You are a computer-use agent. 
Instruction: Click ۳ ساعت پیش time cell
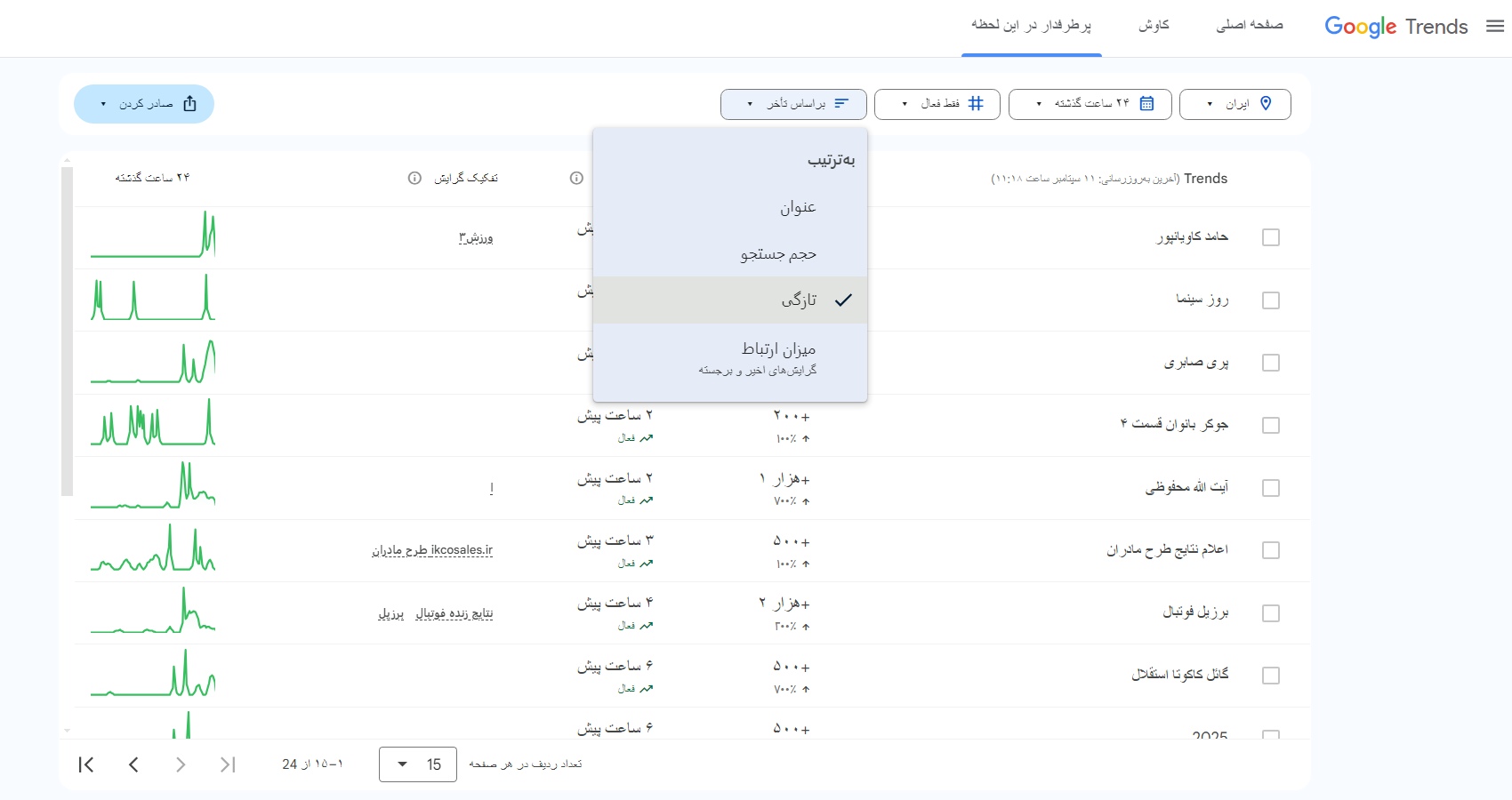[x=615, y=540]
